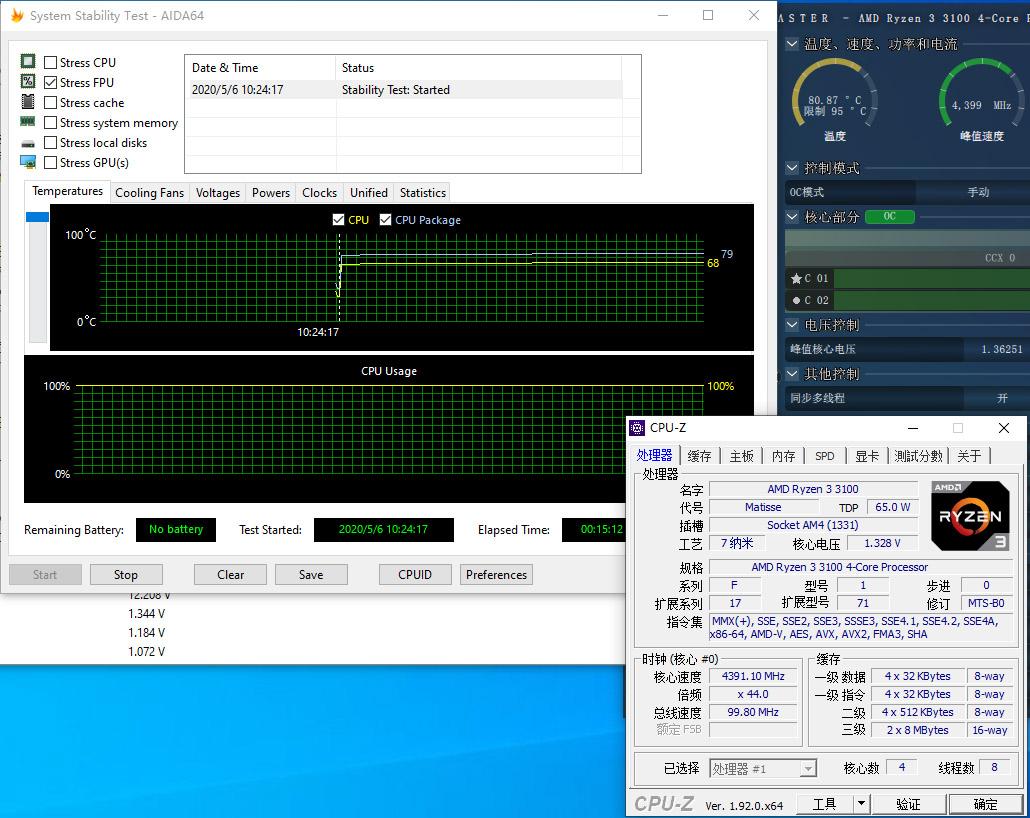Viewport: 1030px width, 818px height.
Task: Click the percent icon beside Stress FPU
Action: click(x=28, y=81)
